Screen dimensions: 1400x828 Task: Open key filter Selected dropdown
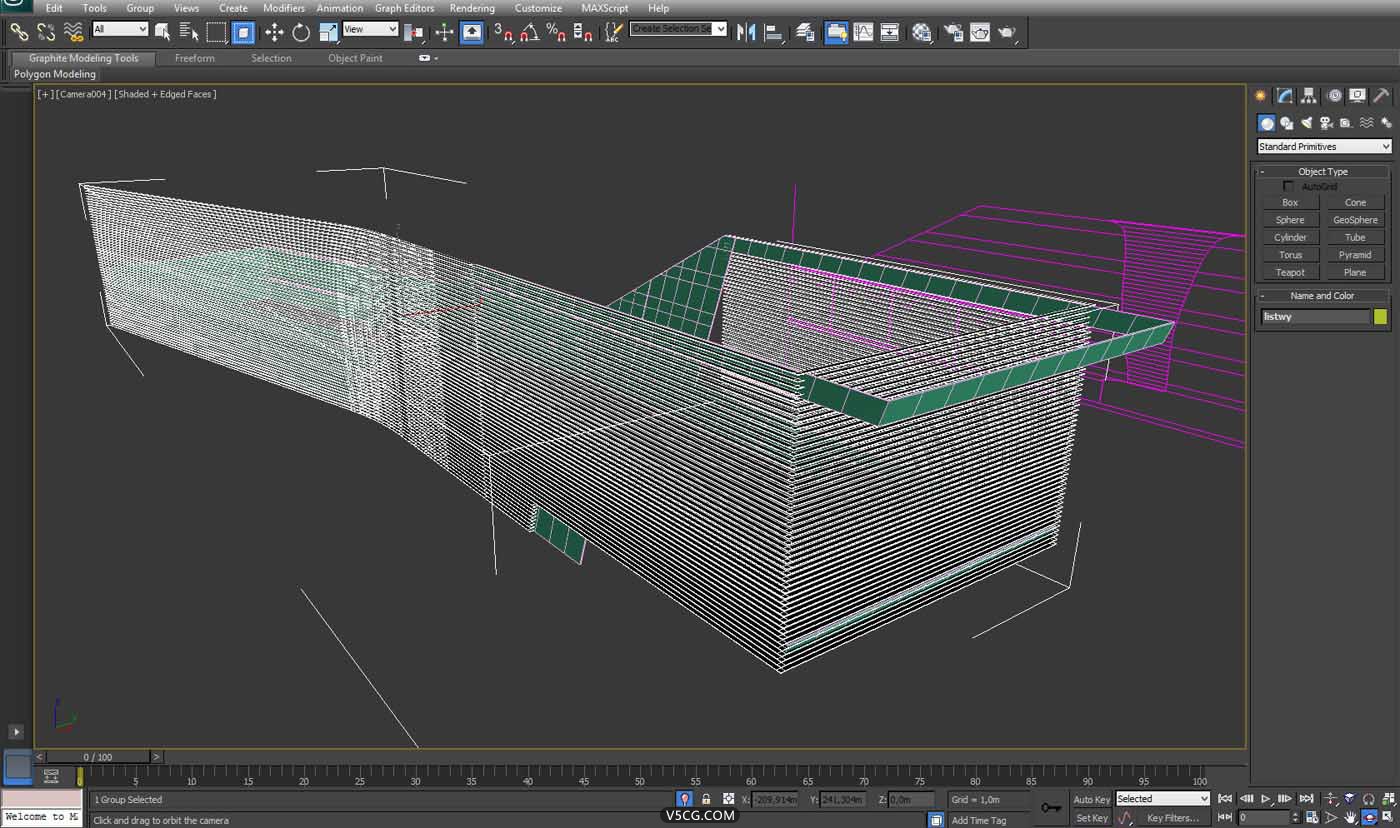pyautogui.click(x=1163, y=799)
